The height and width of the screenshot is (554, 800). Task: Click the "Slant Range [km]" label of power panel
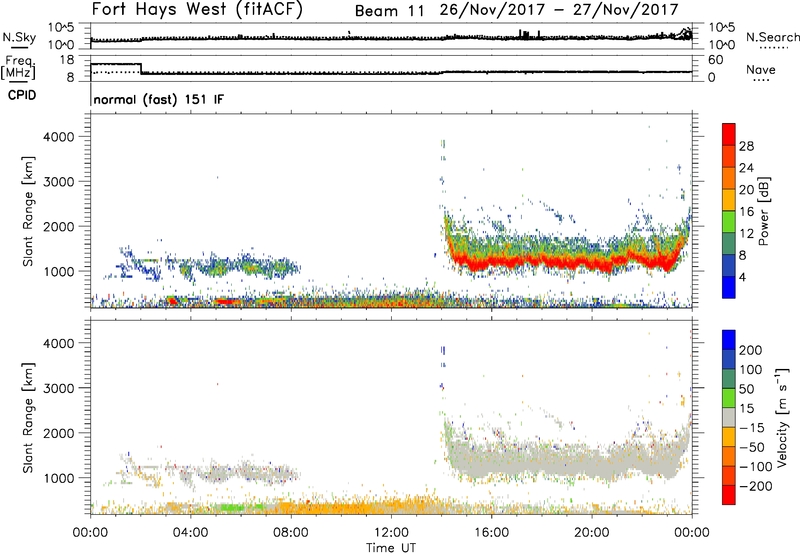click(28, 211)
